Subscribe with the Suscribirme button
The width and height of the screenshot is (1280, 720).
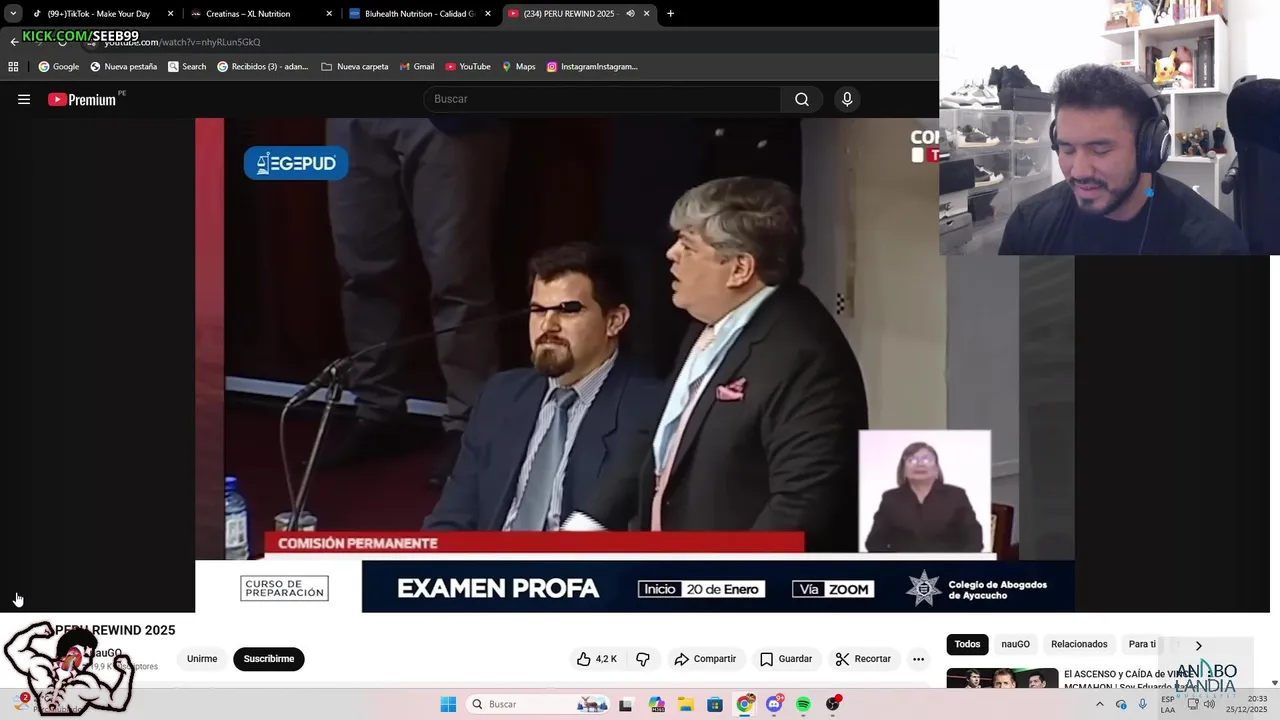pos(269,659)
